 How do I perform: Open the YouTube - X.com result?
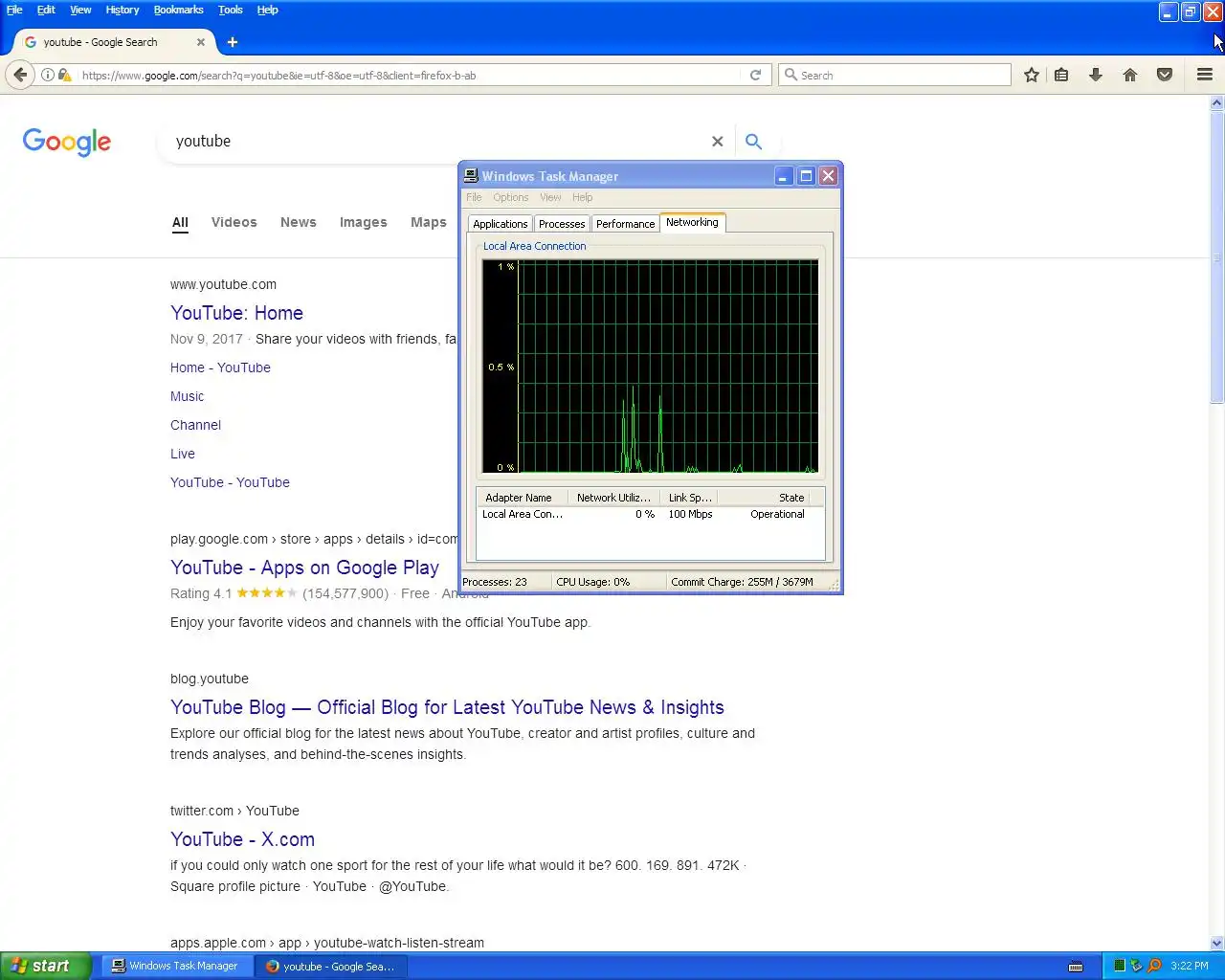[x=242, y=839]
